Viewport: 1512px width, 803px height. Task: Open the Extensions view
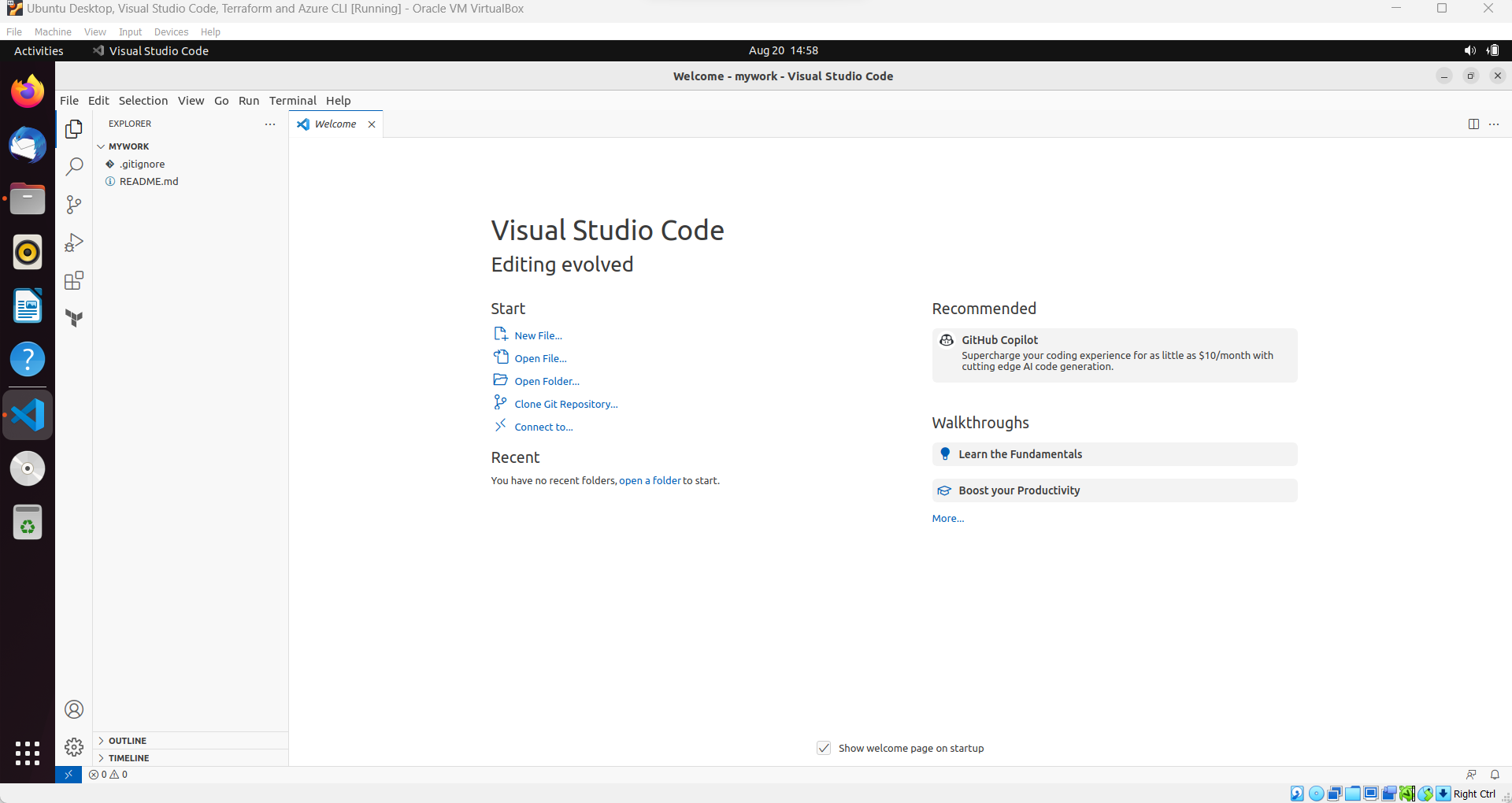(x=73, y=280)
